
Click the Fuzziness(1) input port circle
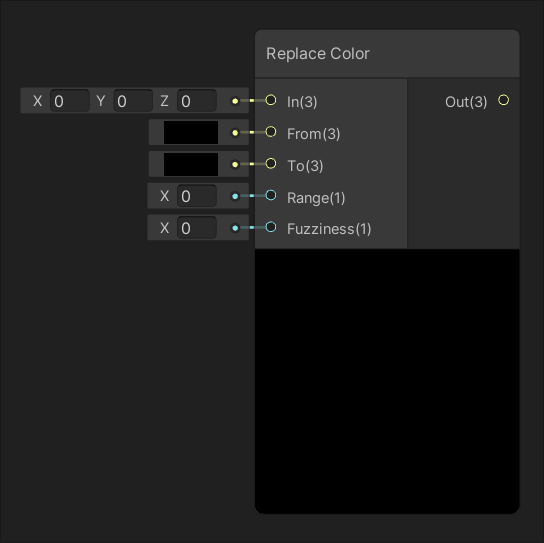pyautogui.click(x=271, y=227)
